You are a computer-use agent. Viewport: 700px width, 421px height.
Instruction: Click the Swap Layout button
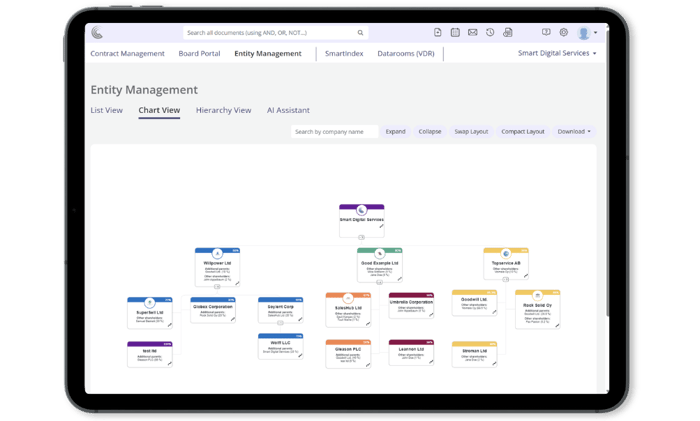(471, 131)
